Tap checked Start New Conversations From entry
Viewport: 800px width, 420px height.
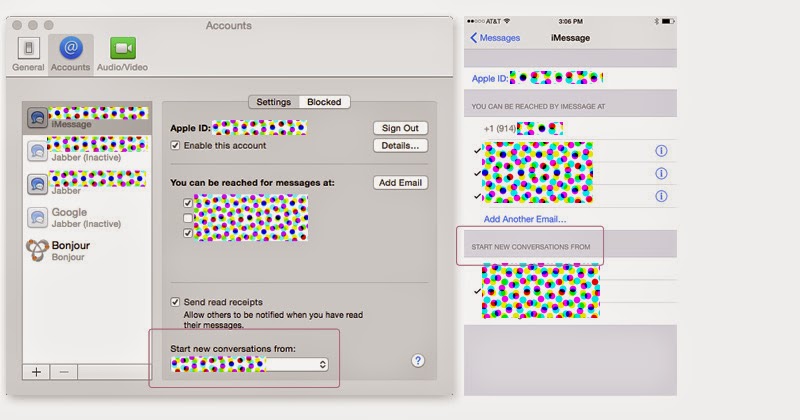coord(570,291)
